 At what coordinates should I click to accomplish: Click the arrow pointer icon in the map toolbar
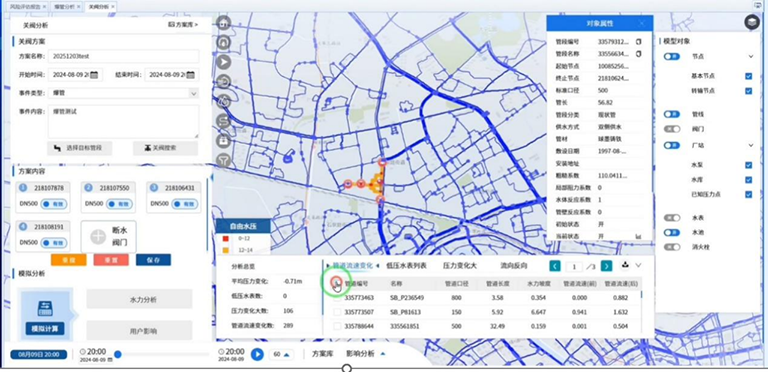coord(224,62)
